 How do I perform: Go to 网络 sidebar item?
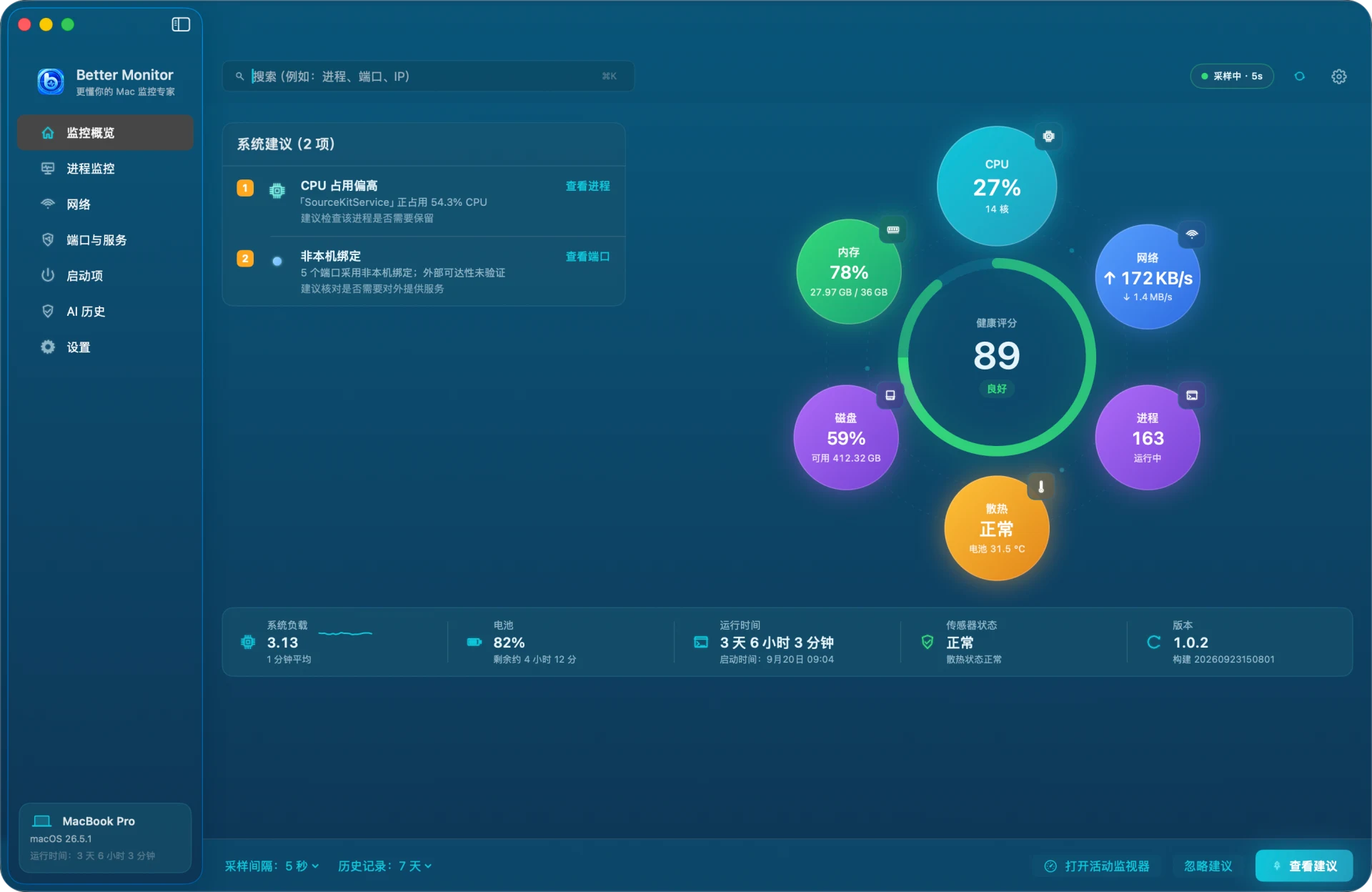(x=105, y=204)
